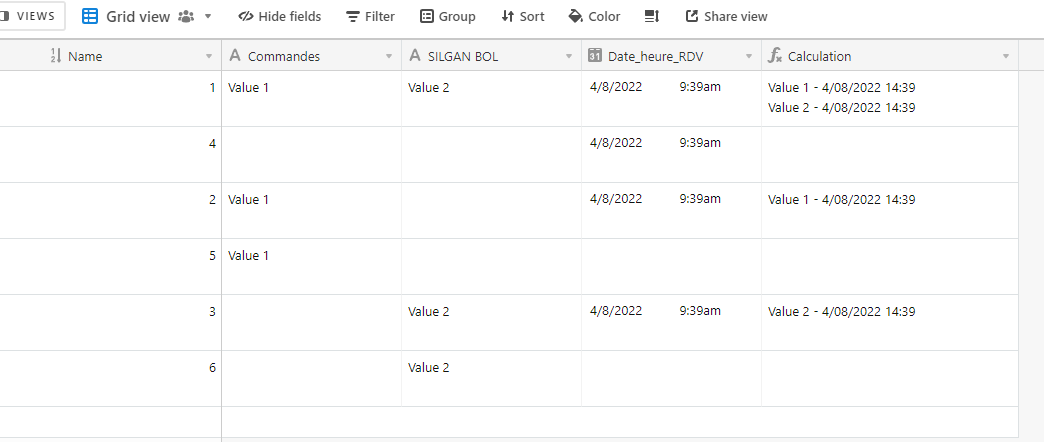
Task: Select row 3 Name cell
Action: [111, 322]
